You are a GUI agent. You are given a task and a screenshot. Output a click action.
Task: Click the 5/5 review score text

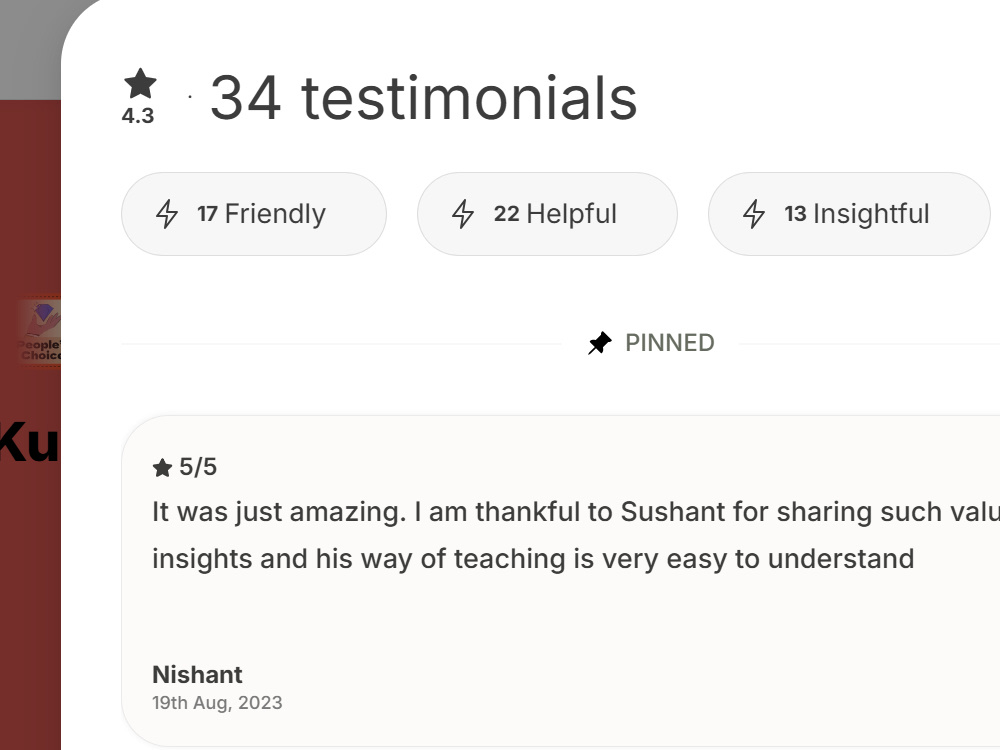[198, 467]
